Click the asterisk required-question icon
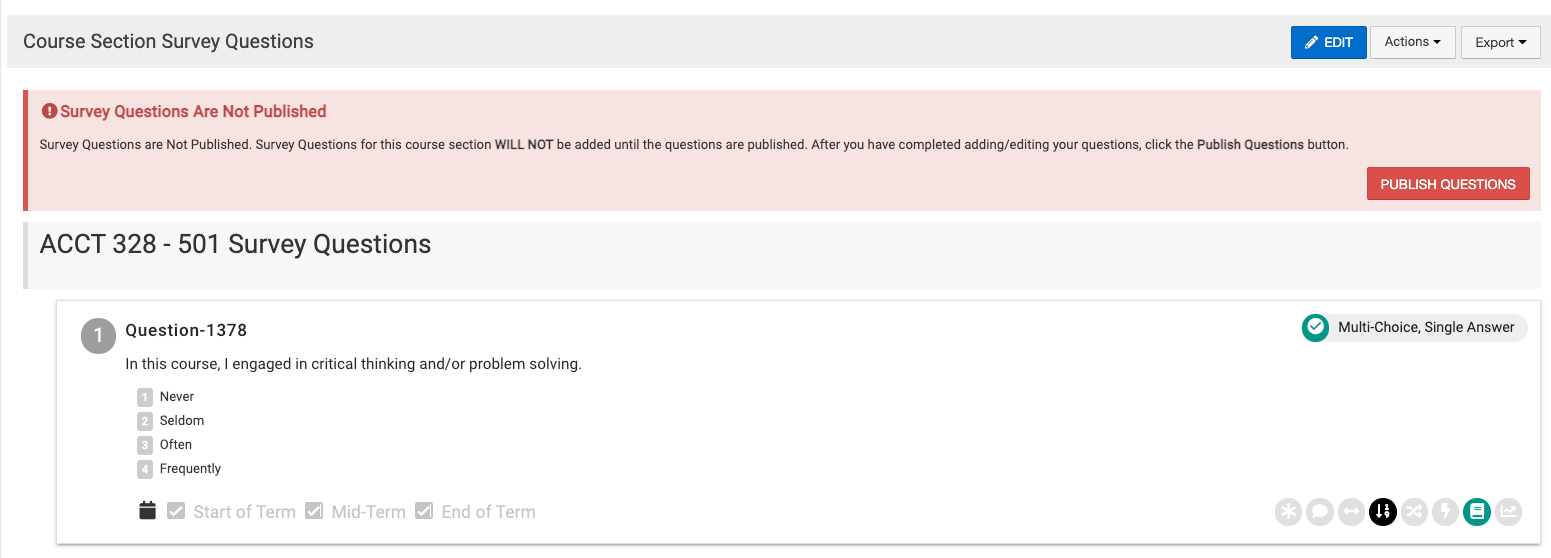 point(1289,512)
